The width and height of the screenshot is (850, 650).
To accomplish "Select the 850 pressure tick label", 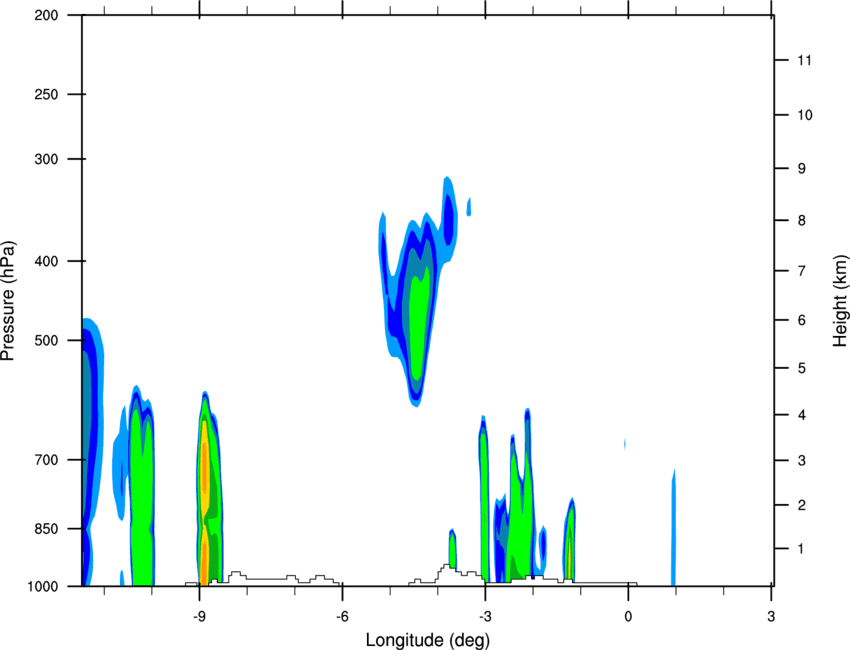I will tap(46, 529).
